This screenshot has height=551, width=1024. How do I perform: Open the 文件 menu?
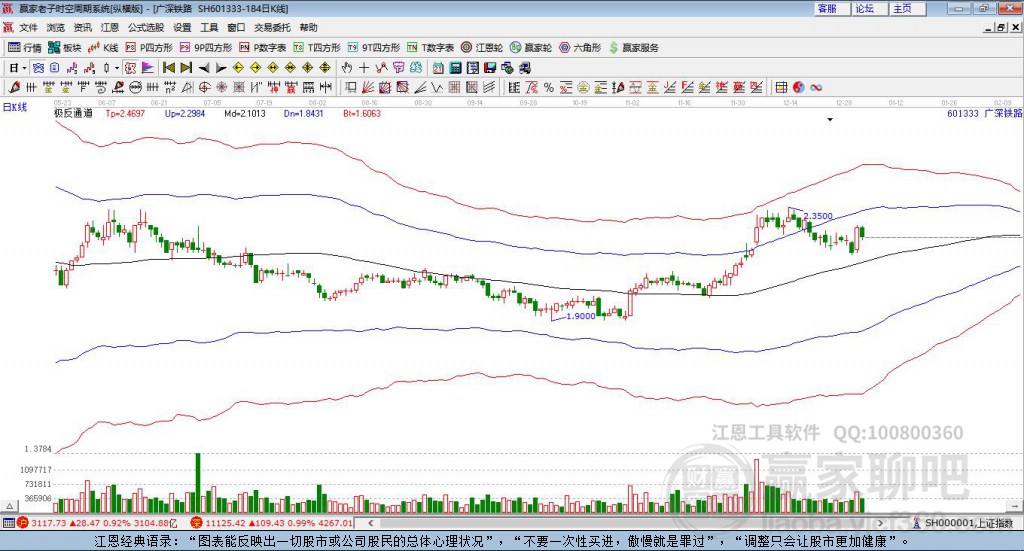tap(28, 27)
